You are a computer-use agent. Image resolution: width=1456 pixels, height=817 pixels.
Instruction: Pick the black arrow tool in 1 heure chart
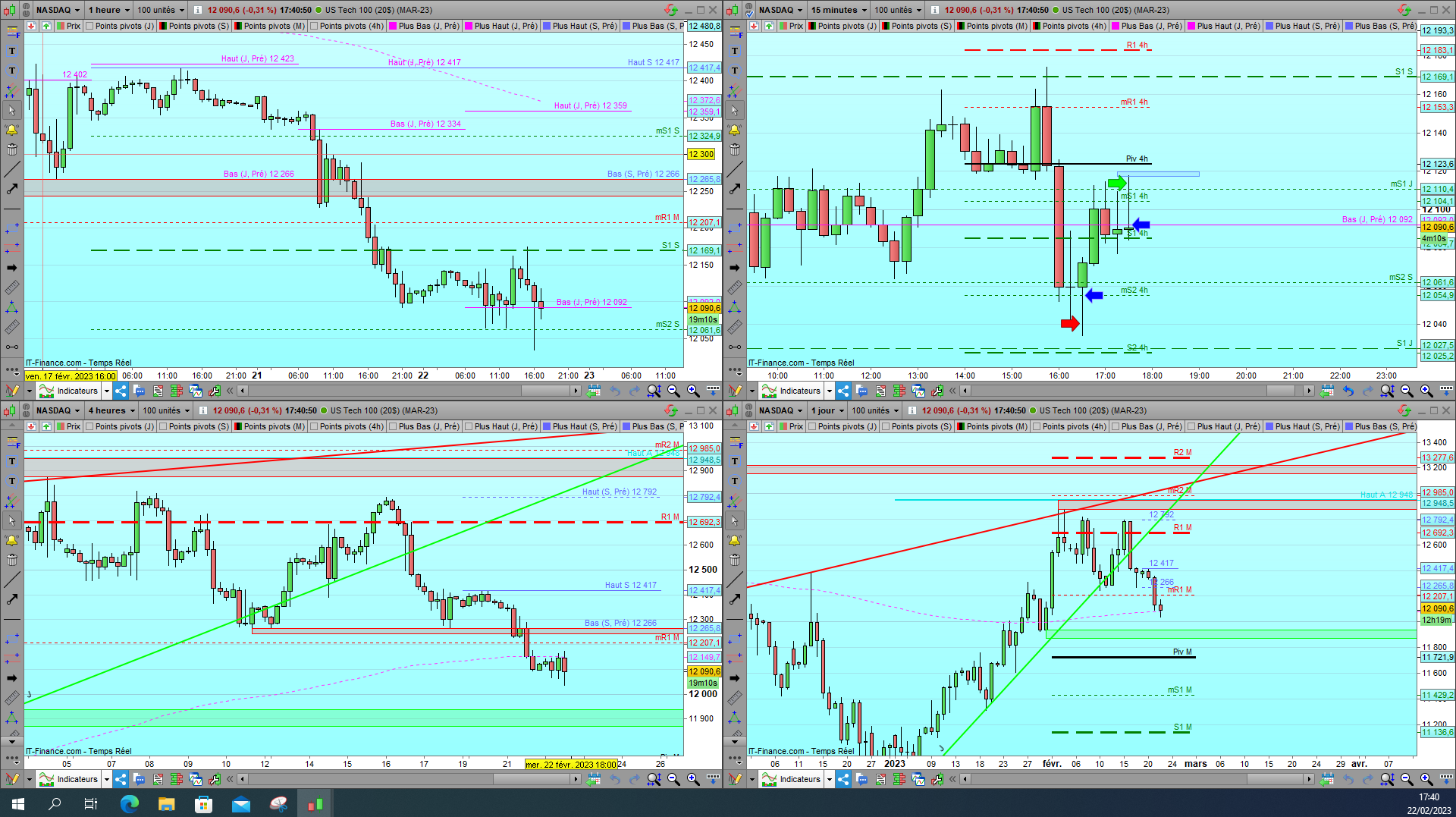(11, 268)
